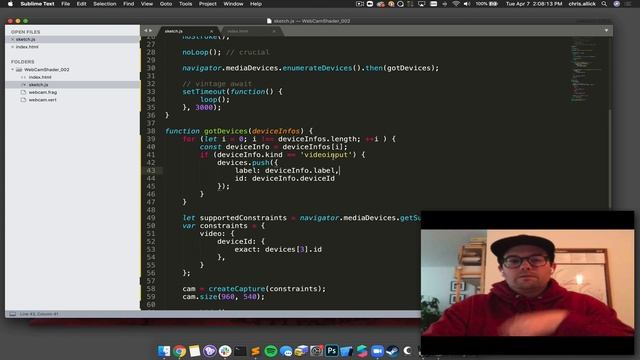The image size is (640, 360).
Task: Click the webcam.frag file icon
Action: click(23, 92)
